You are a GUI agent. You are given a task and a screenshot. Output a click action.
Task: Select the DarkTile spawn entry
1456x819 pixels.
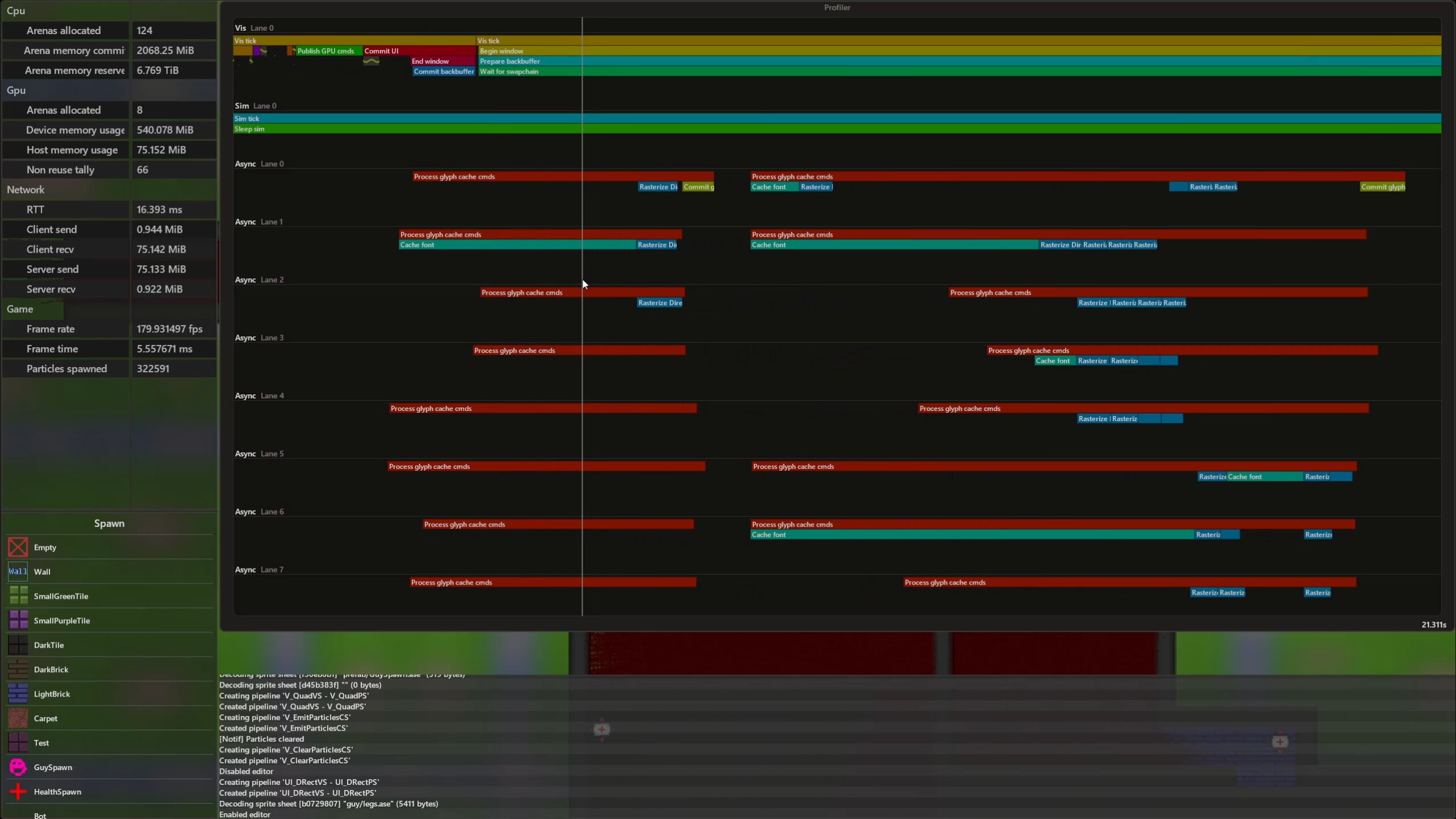[49, 645]
